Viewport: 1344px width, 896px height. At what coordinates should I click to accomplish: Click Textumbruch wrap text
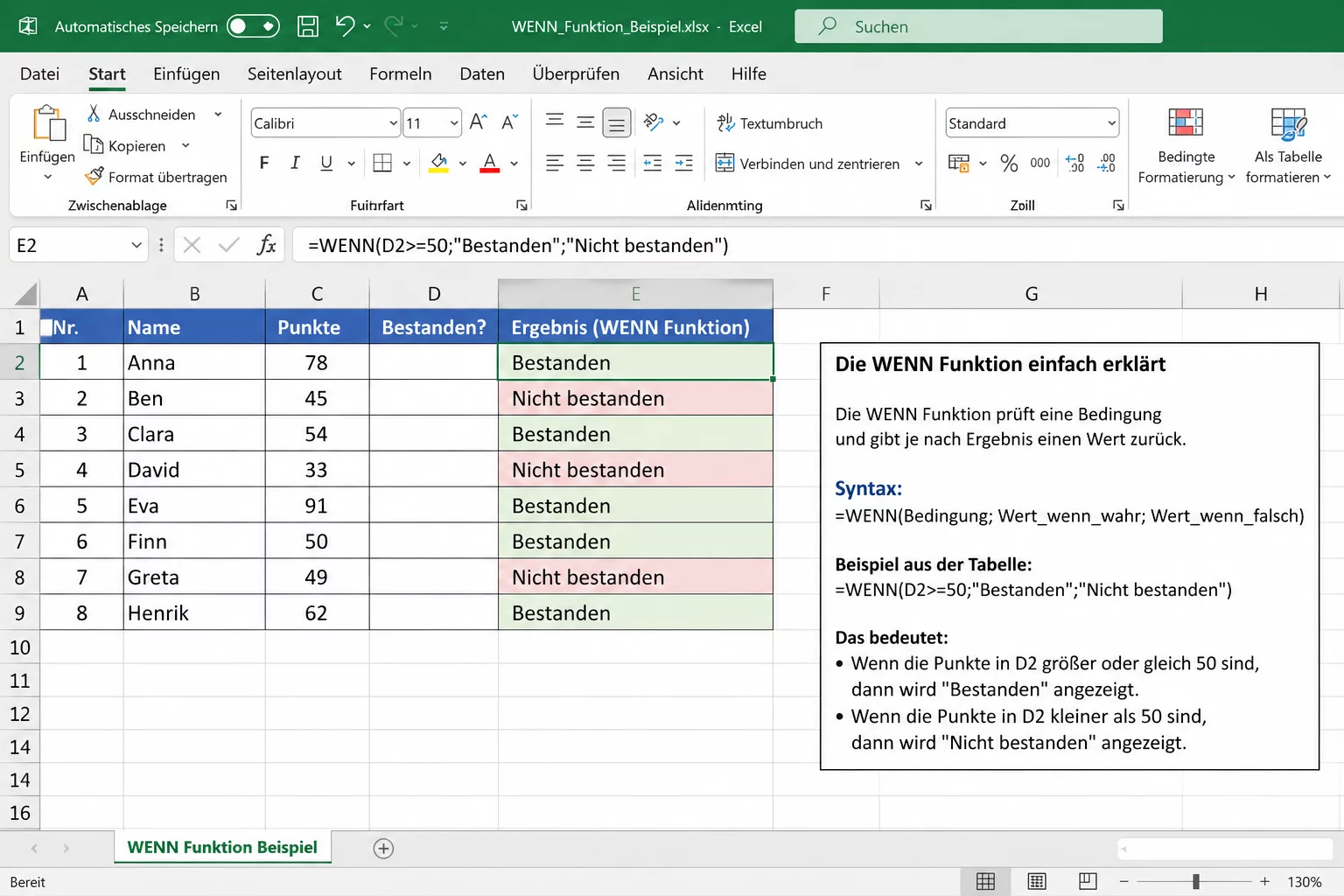[x=770, y=123]
